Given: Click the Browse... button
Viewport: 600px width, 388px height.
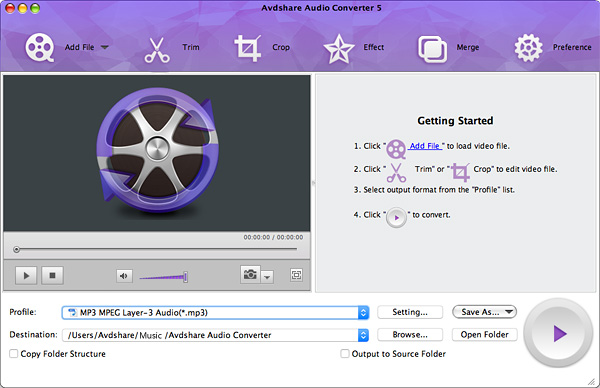Looking at the screenshot, I should tap(410, 335).
